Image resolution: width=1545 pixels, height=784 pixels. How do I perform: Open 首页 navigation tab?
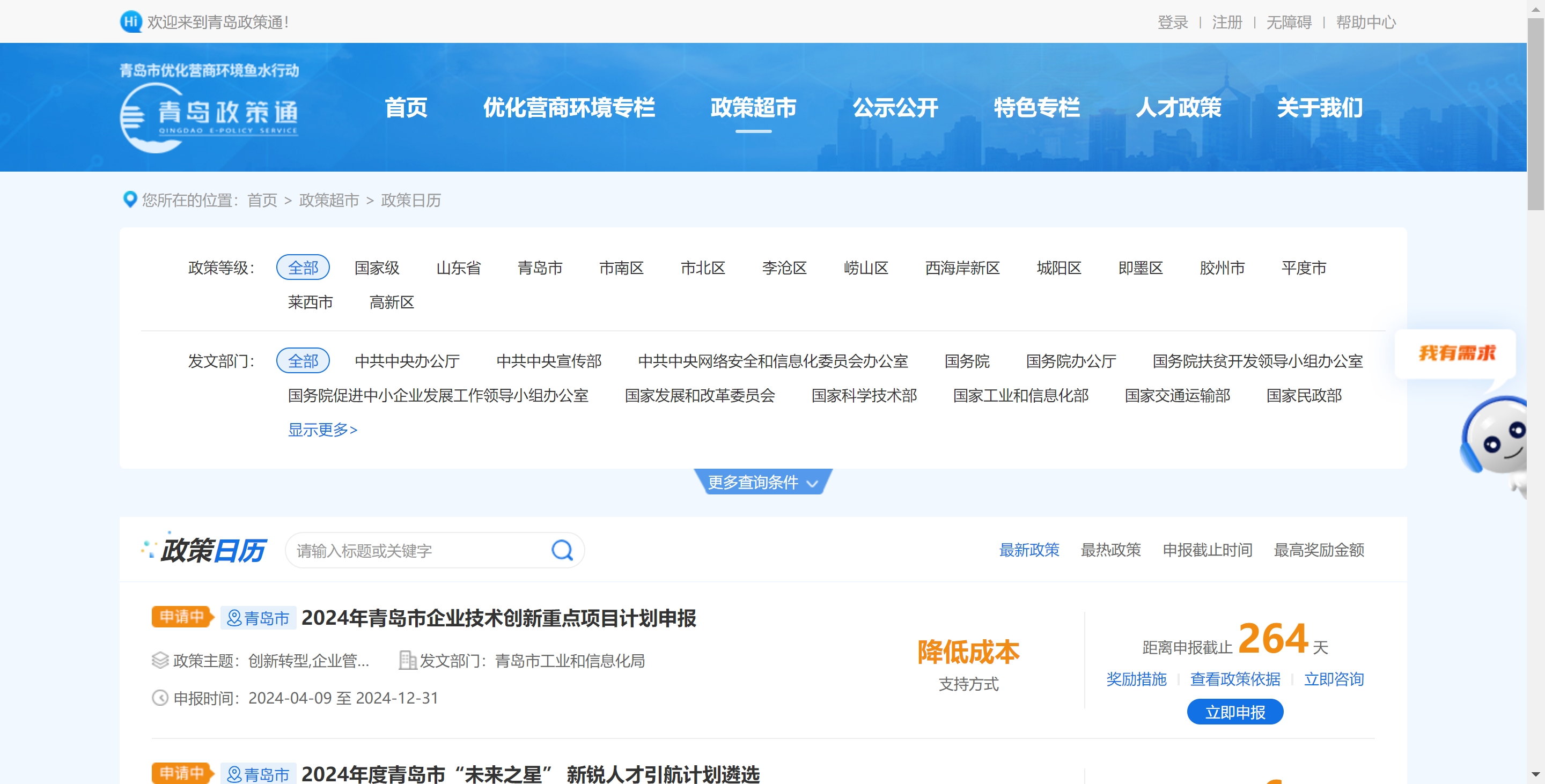click(x=406, y=108)
